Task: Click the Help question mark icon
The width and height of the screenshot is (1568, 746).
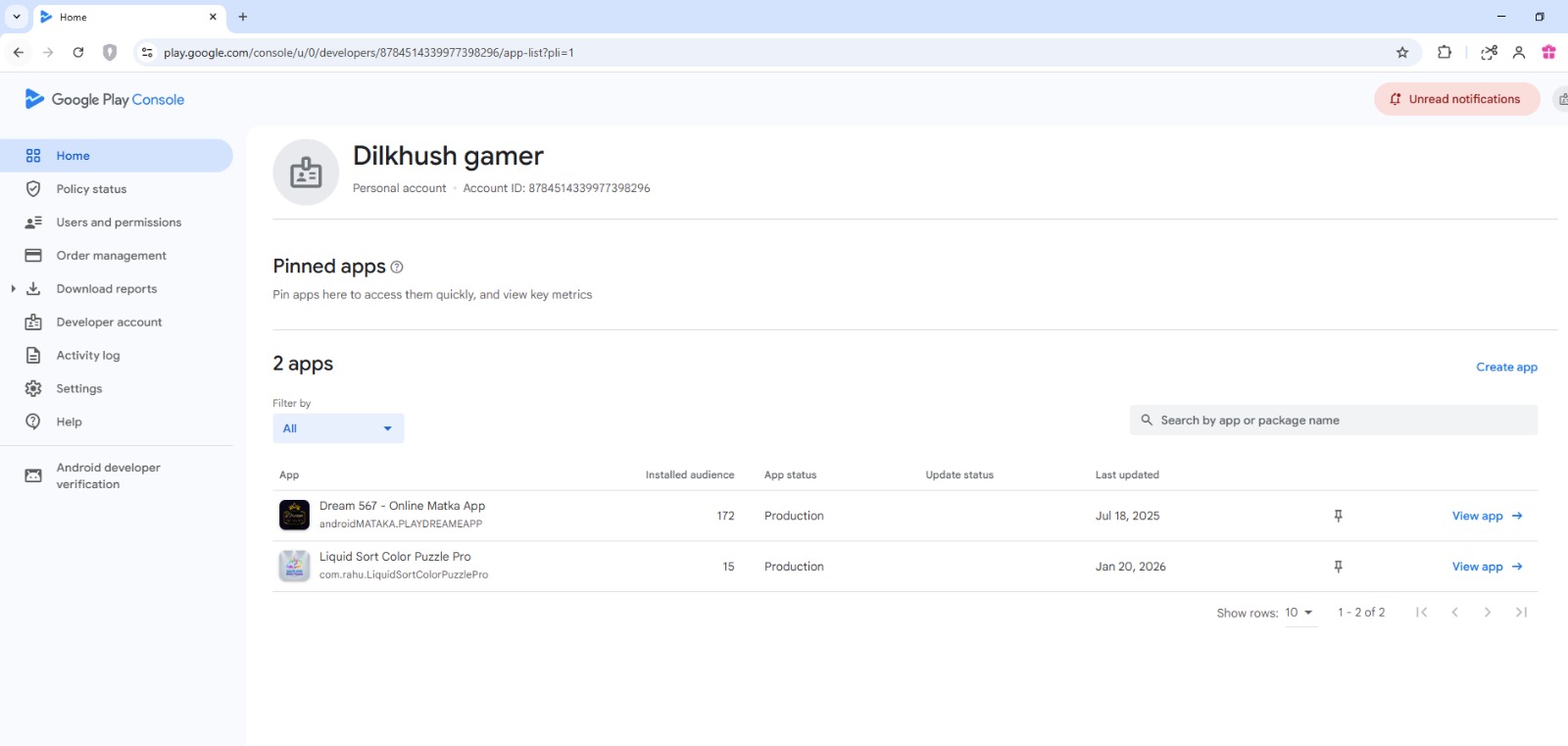Action: pos(33,422)
